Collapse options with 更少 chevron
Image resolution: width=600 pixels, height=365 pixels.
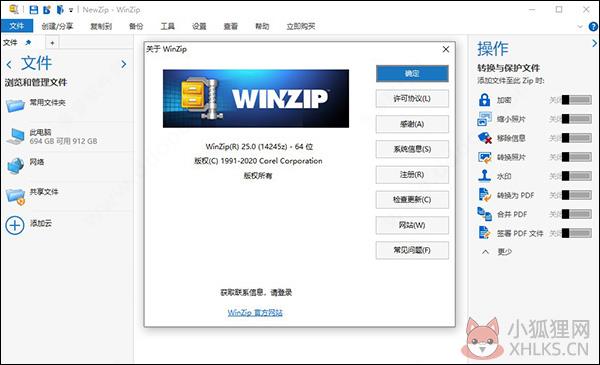(x=486, y=252)
